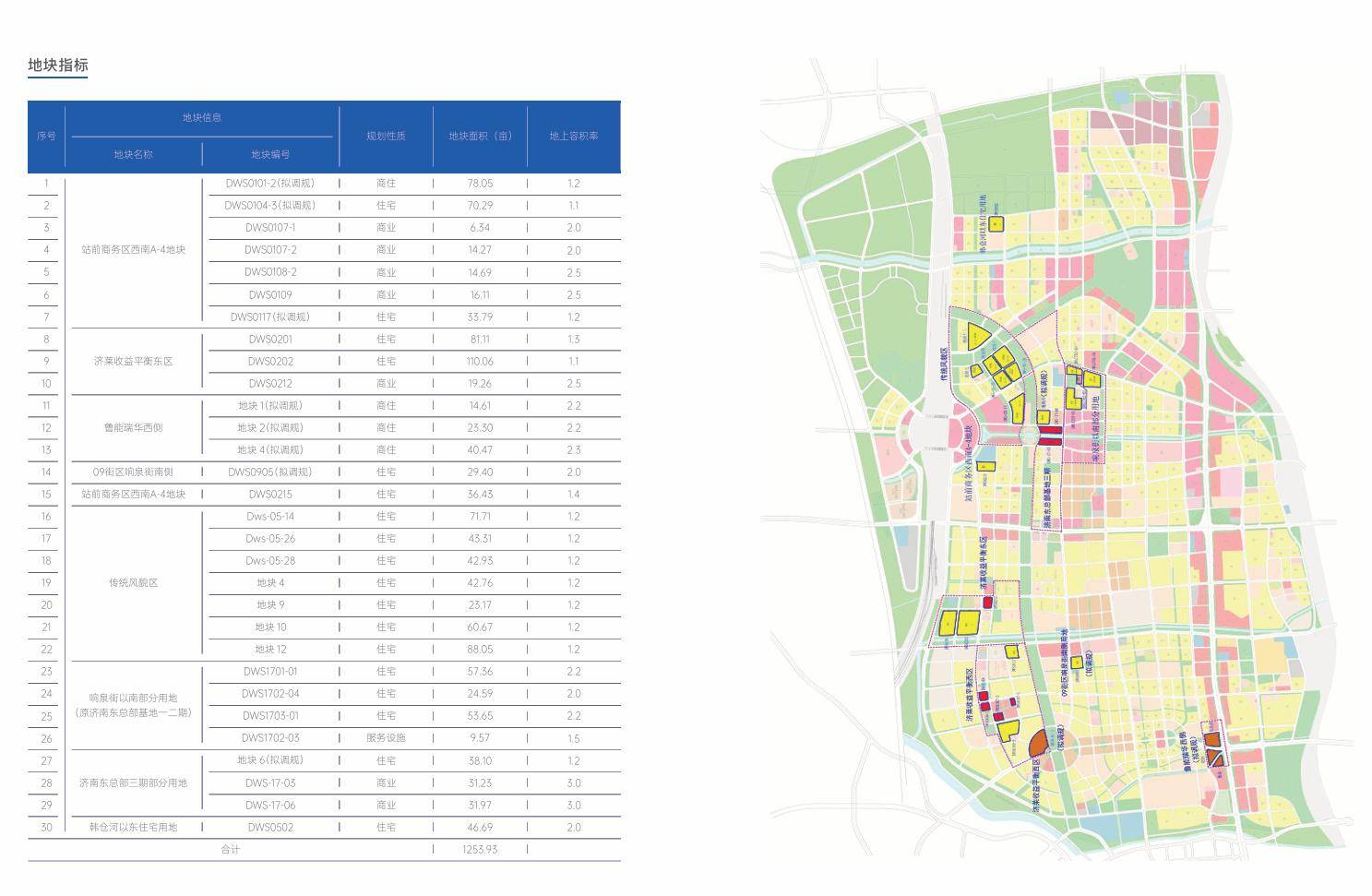Click plot code DWS1701-01
Screen dimensions: 1372x896
click(270, 671)
